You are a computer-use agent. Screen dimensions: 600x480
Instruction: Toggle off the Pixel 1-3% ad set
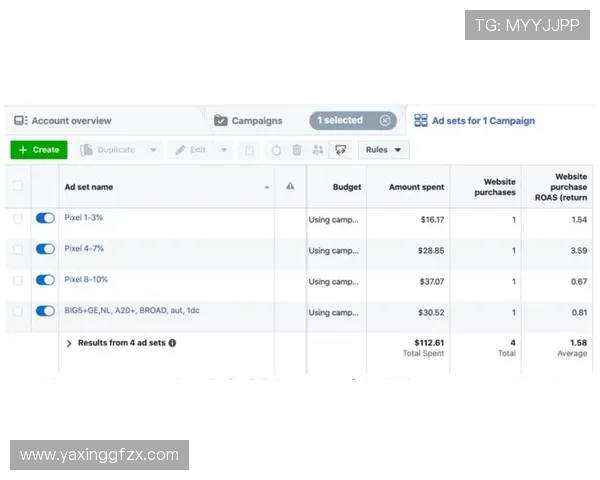(x=45, y=218)
